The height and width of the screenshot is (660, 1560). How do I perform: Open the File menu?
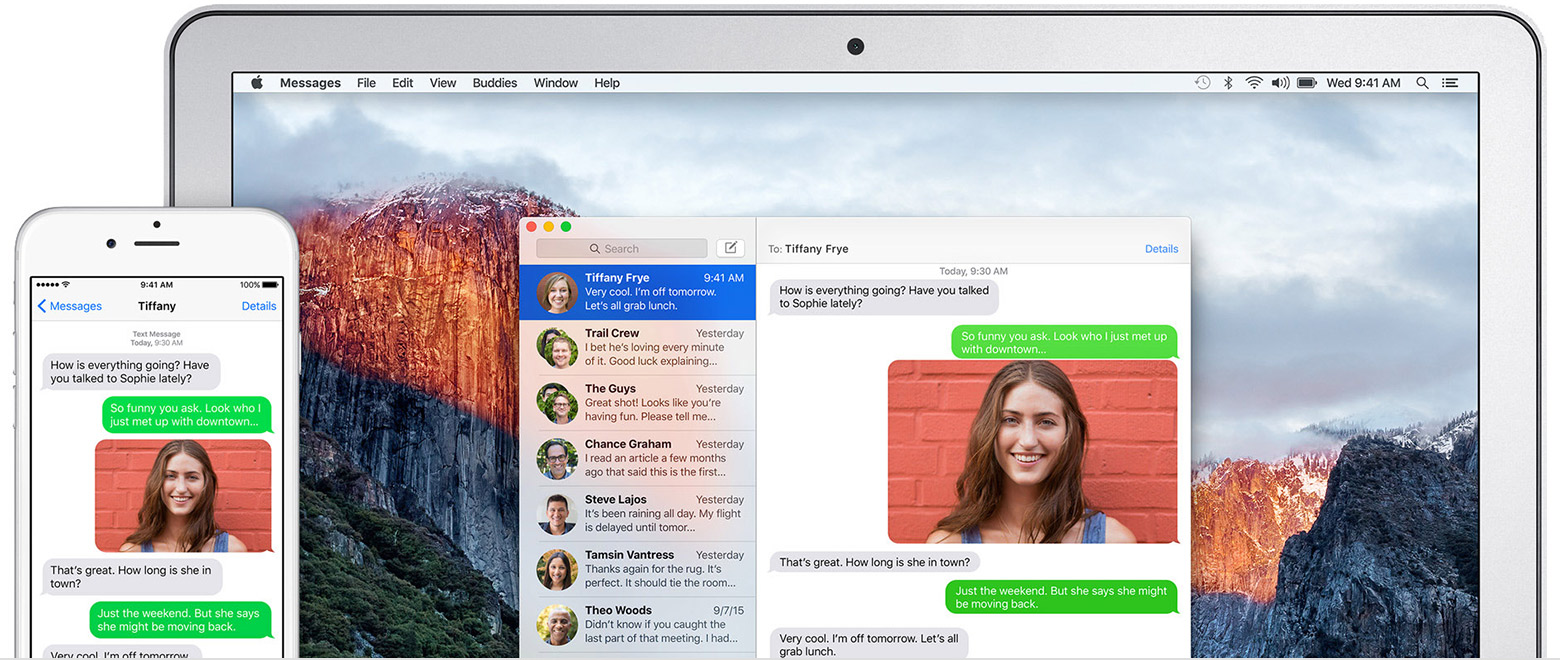coord(366,83)
